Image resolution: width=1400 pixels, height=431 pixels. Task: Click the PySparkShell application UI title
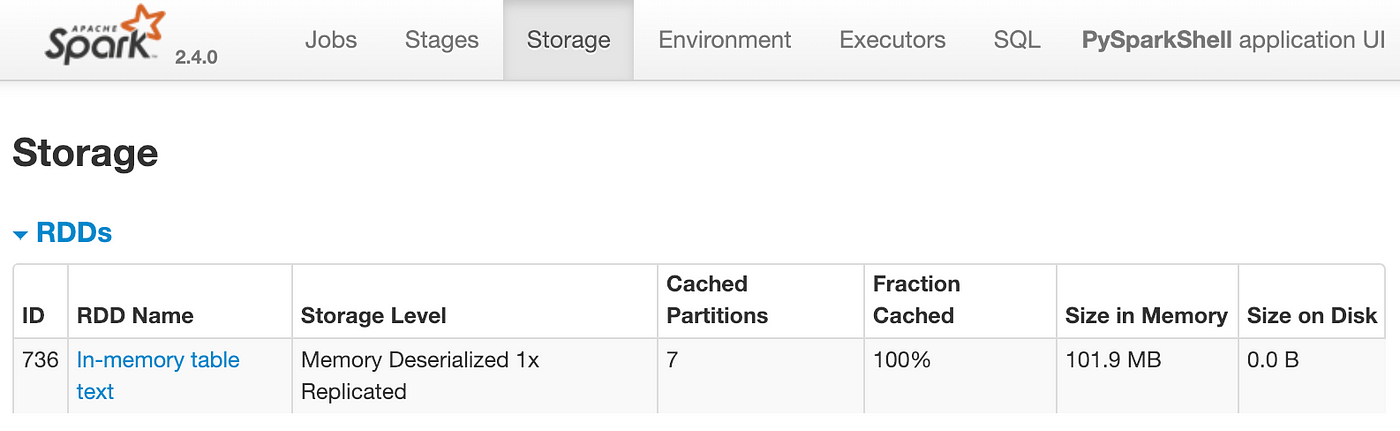[x=1233, y=40]
